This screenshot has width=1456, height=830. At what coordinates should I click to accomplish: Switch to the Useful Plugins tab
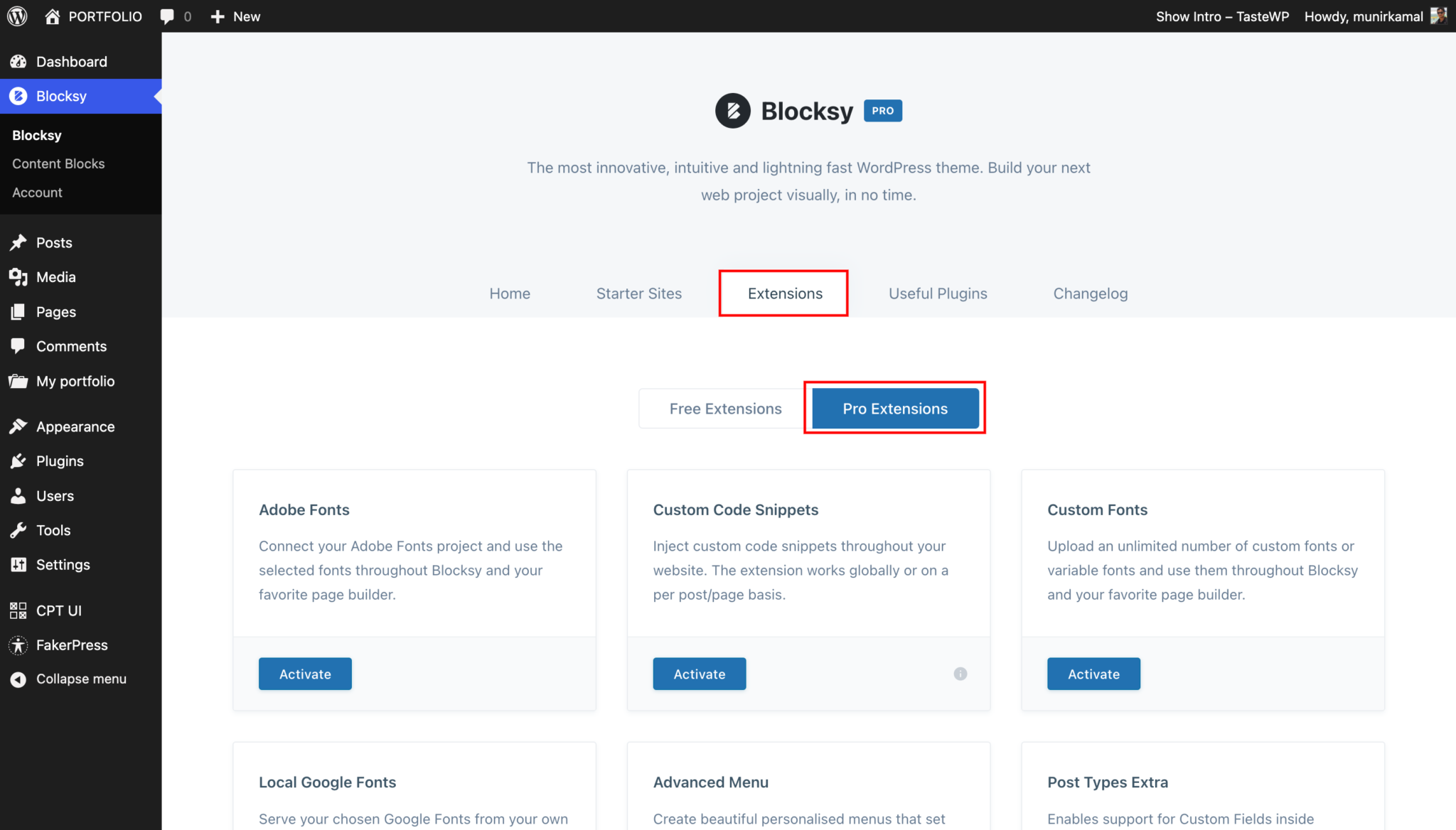click(x=937, y=293)
